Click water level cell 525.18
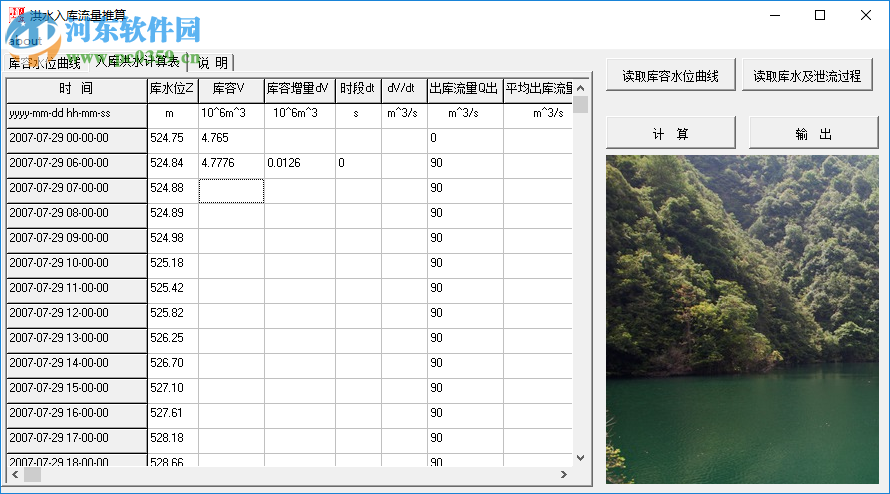The height and width of the screenshot is (494, 890). pyautogui.click(x=173, y=265)
